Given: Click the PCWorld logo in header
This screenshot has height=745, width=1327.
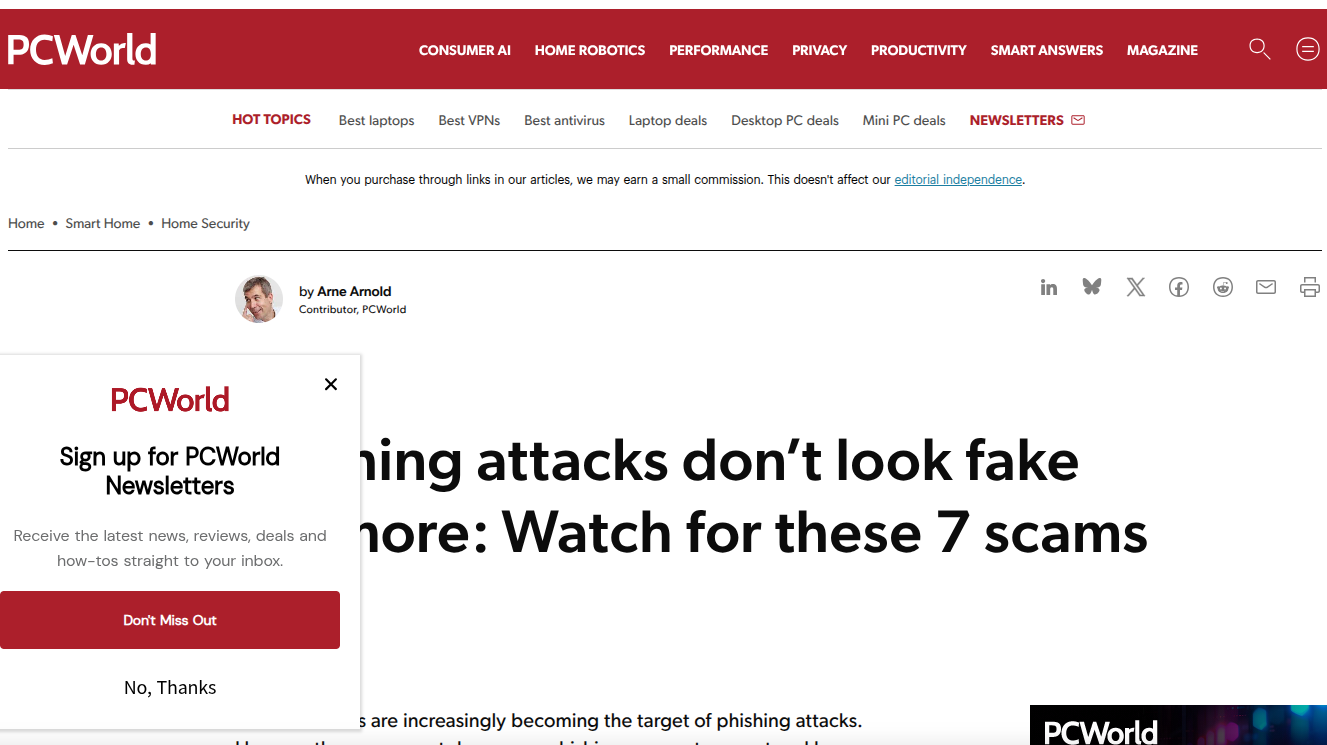Looking at the screenshot, I should (x=82, y=49).
